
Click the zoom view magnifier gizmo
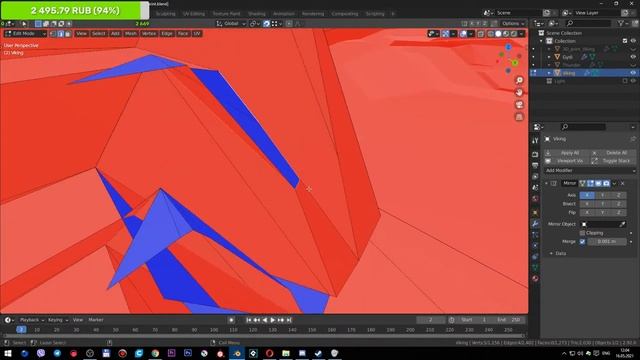tap(519, 80)
